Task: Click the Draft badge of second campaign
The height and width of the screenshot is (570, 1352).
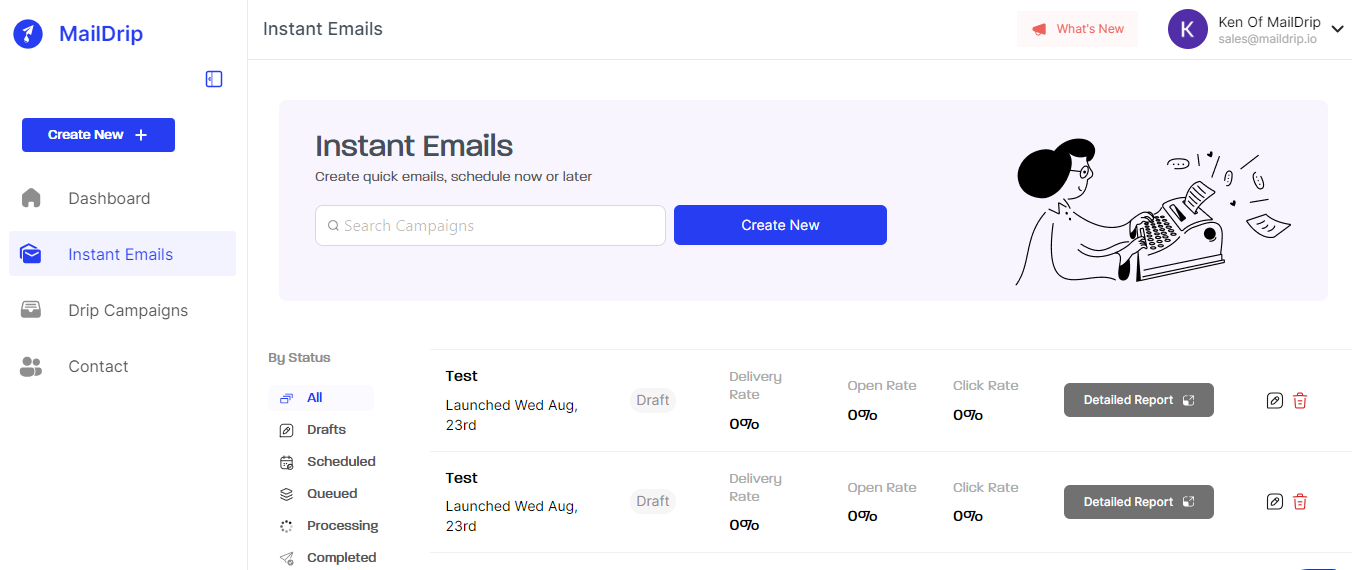Action: 653,501
